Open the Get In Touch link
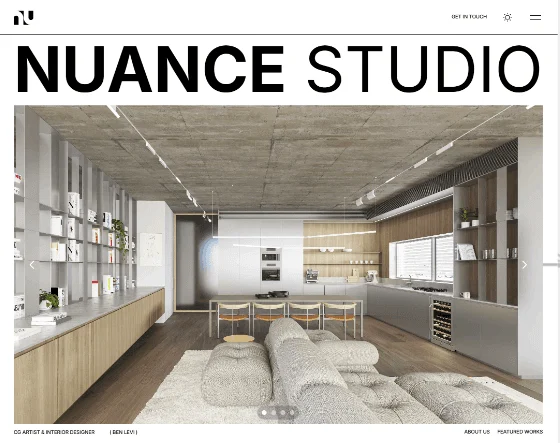Viewport: 560px width, 443px height. pos(469,17)
